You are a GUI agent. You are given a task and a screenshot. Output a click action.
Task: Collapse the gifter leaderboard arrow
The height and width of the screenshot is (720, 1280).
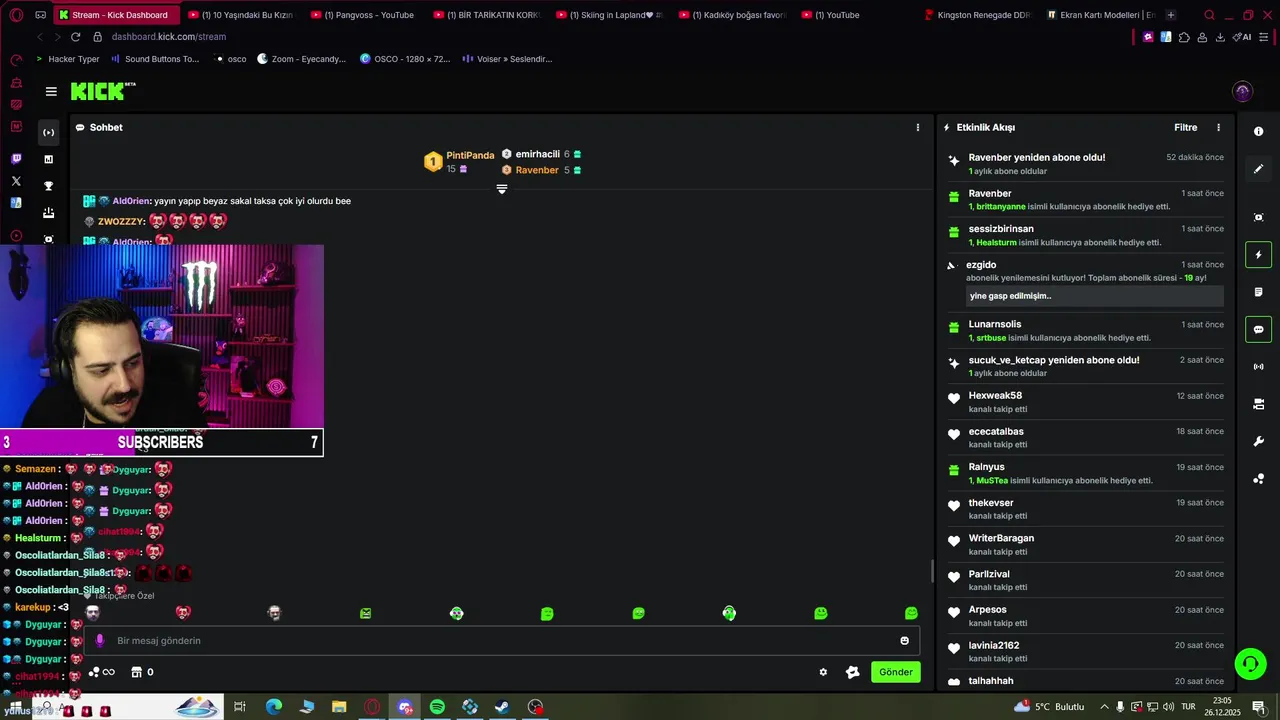pos(502,189)
